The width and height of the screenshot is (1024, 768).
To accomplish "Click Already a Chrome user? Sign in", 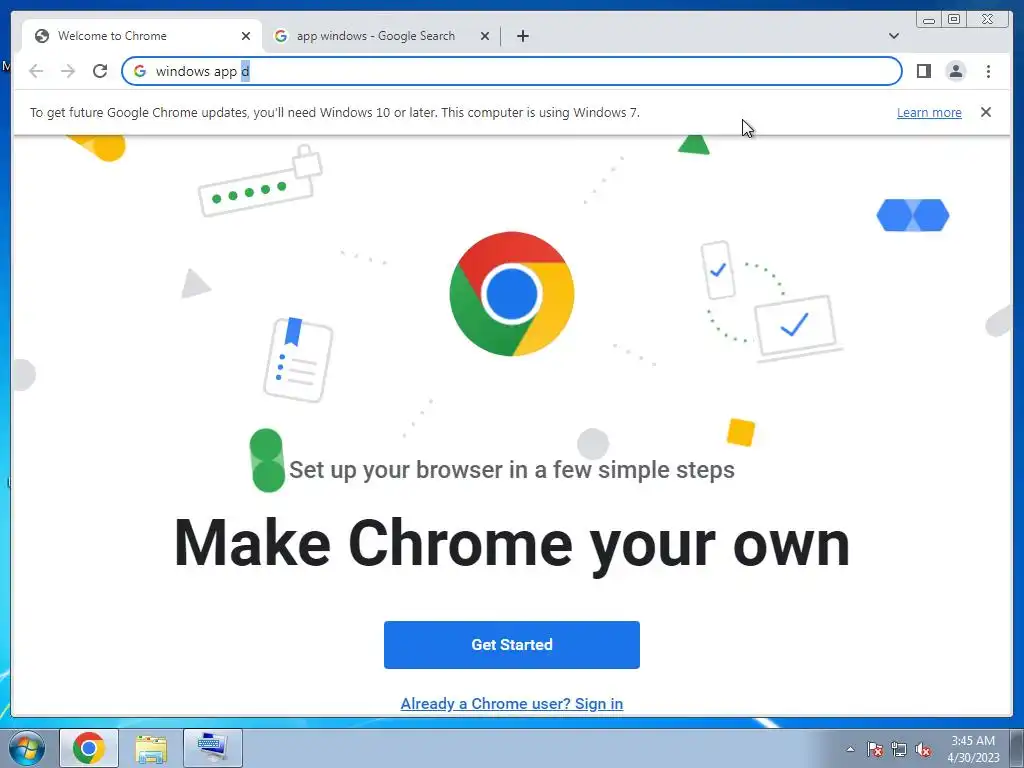I will coord(511,703).
